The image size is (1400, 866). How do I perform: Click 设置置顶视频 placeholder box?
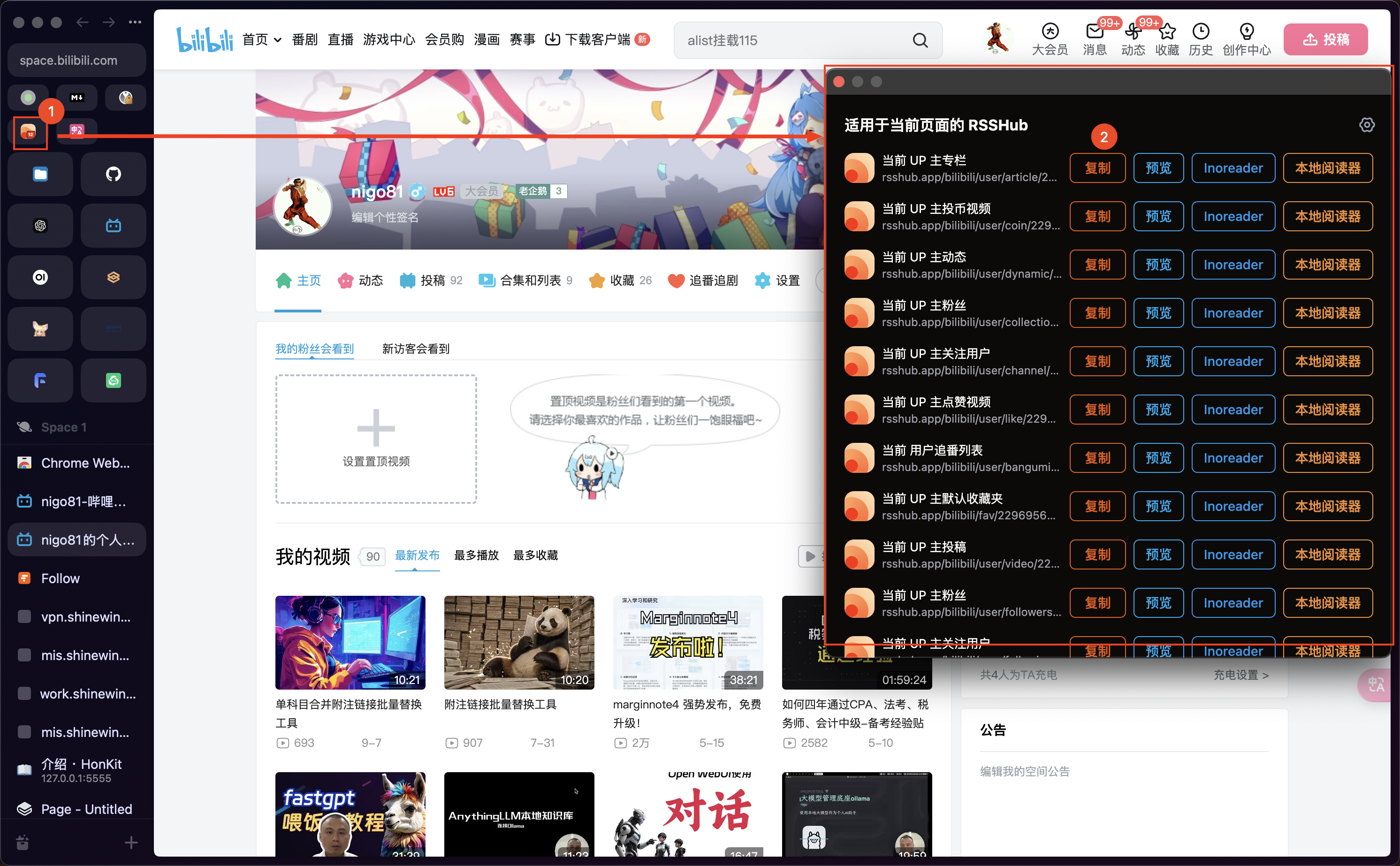point(376,439)
